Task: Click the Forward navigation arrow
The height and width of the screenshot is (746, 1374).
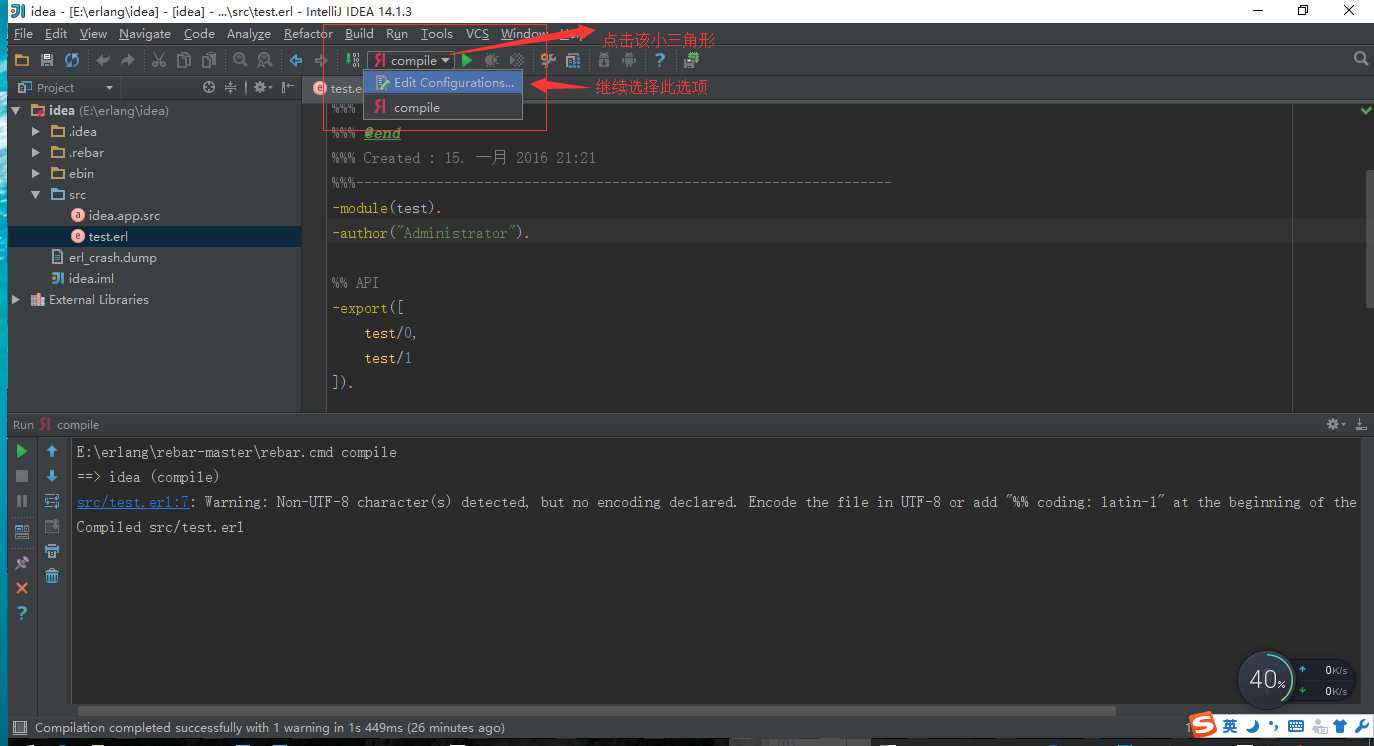Action: tap(321, 61)
